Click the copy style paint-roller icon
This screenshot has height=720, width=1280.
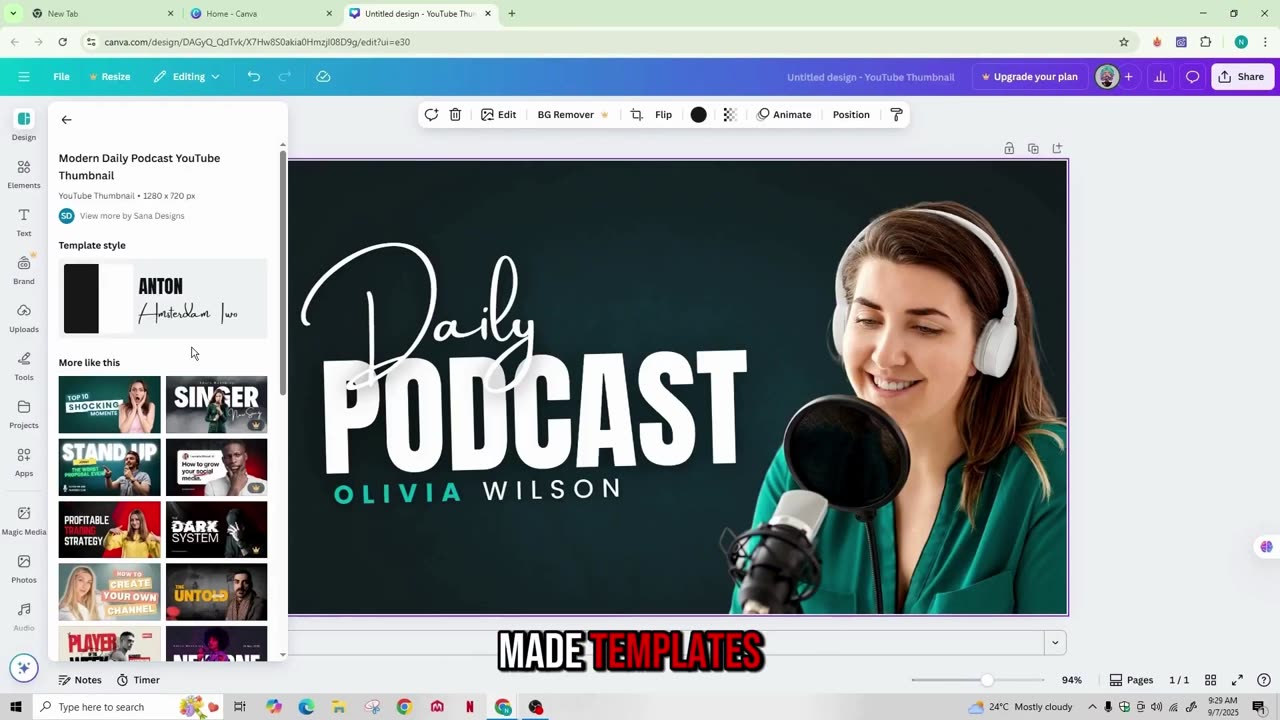pos(896,115)
